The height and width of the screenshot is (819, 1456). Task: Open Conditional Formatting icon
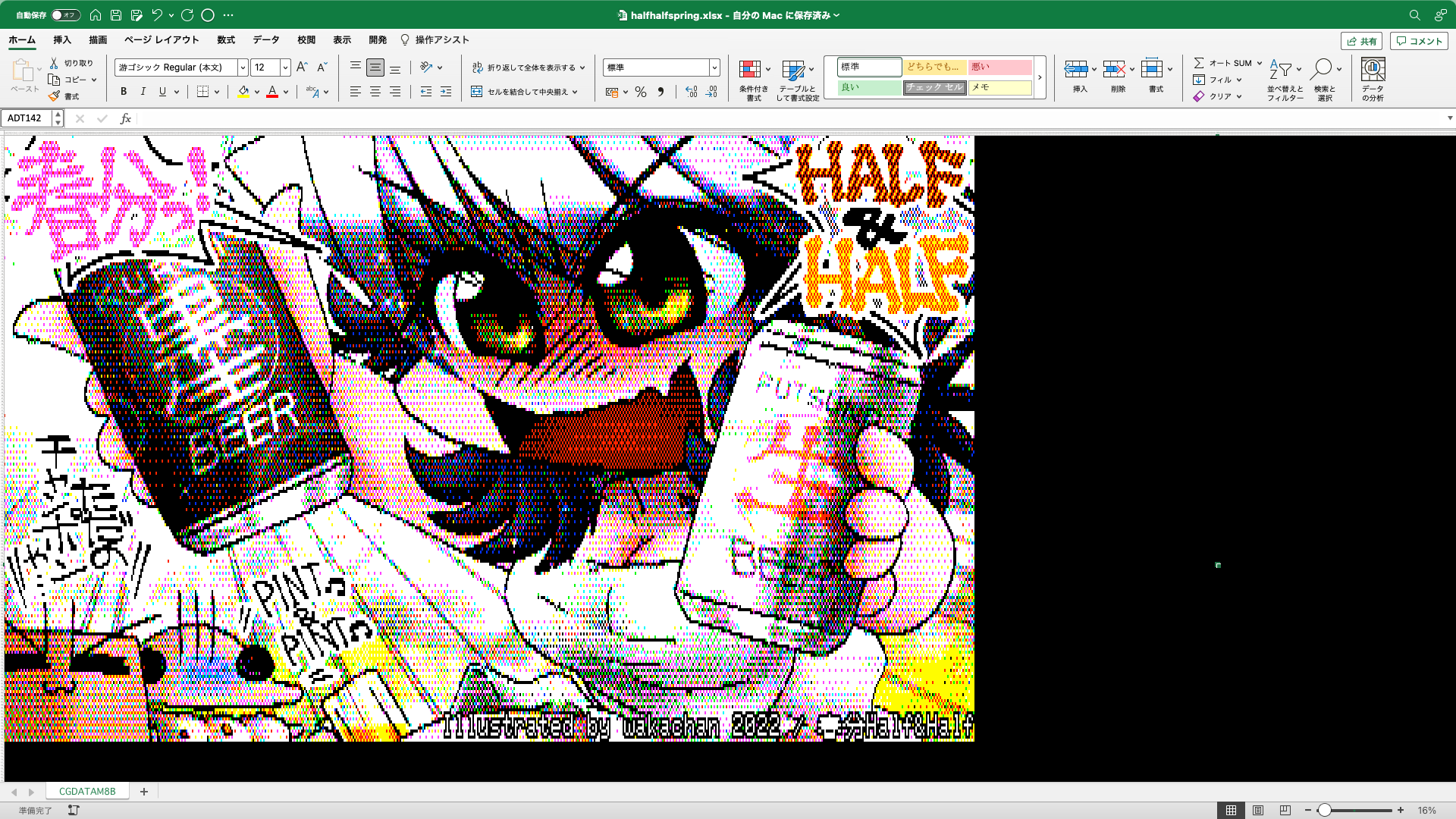pyautogui.click(x=750, y=70)
